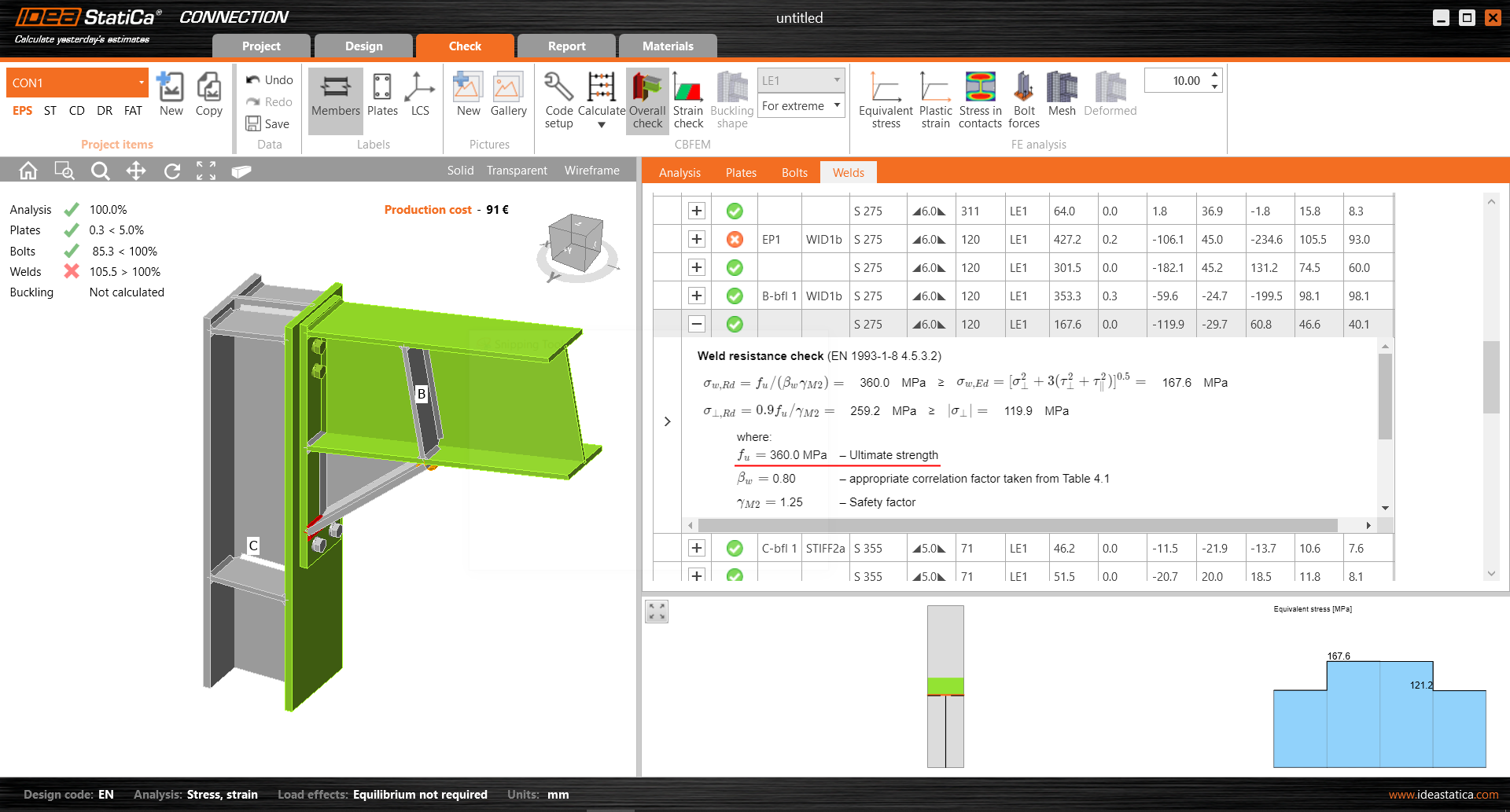Open the Code setup tool
This screenshot has height=812, width=1510.
point(558,100)
